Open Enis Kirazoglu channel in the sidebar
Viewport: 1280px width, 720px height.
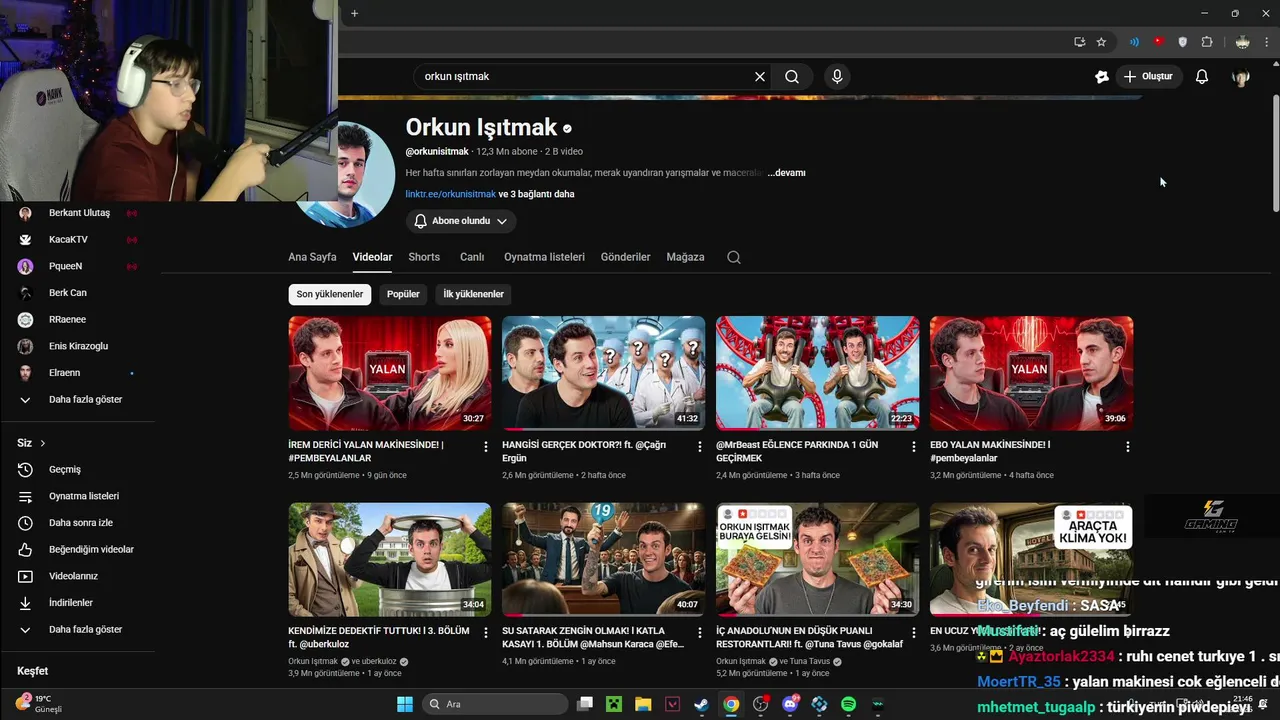(78, 346)
